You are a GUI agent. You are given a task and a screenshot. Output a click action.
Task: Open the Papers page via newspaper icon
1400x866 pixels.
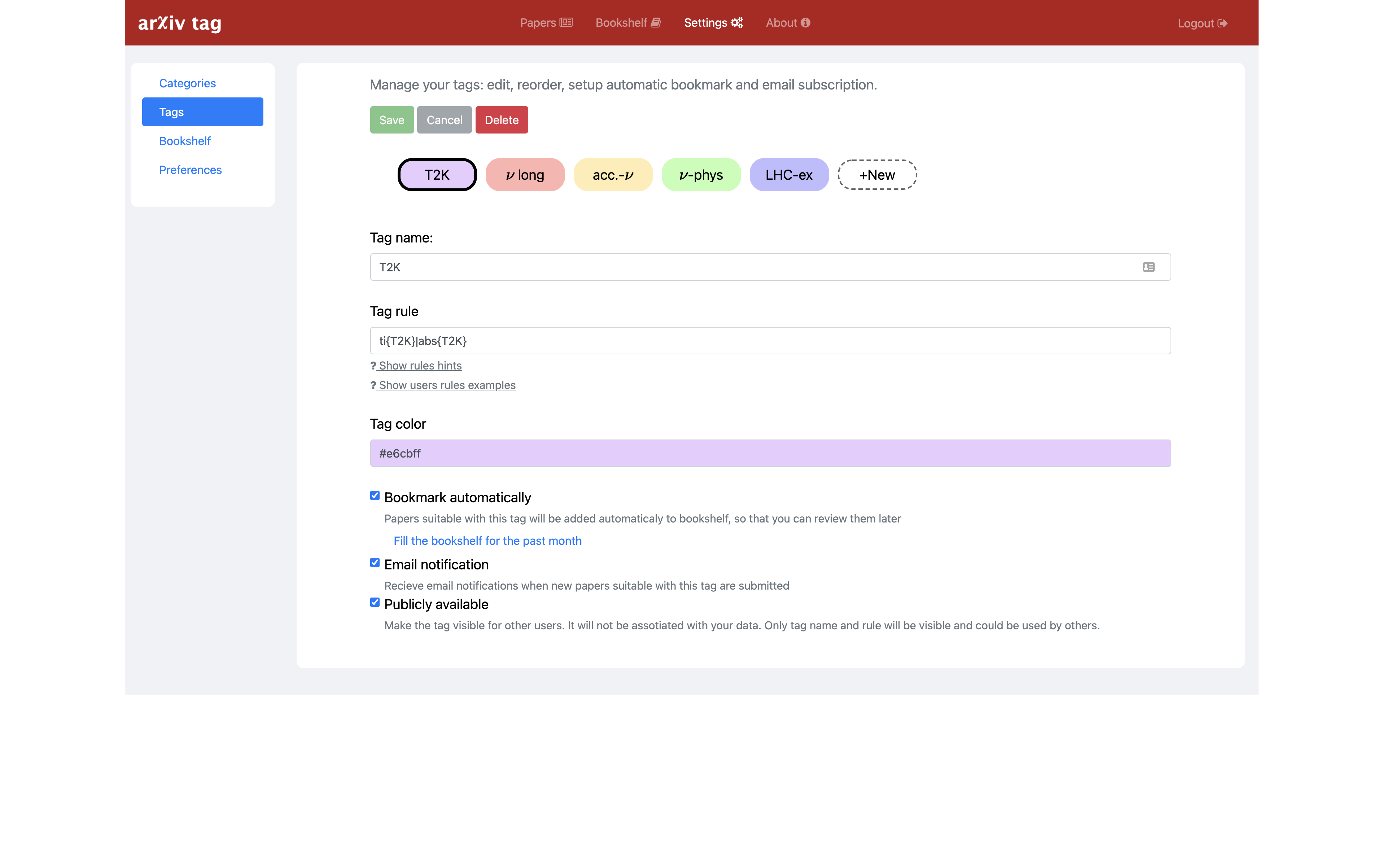point(566,22)
